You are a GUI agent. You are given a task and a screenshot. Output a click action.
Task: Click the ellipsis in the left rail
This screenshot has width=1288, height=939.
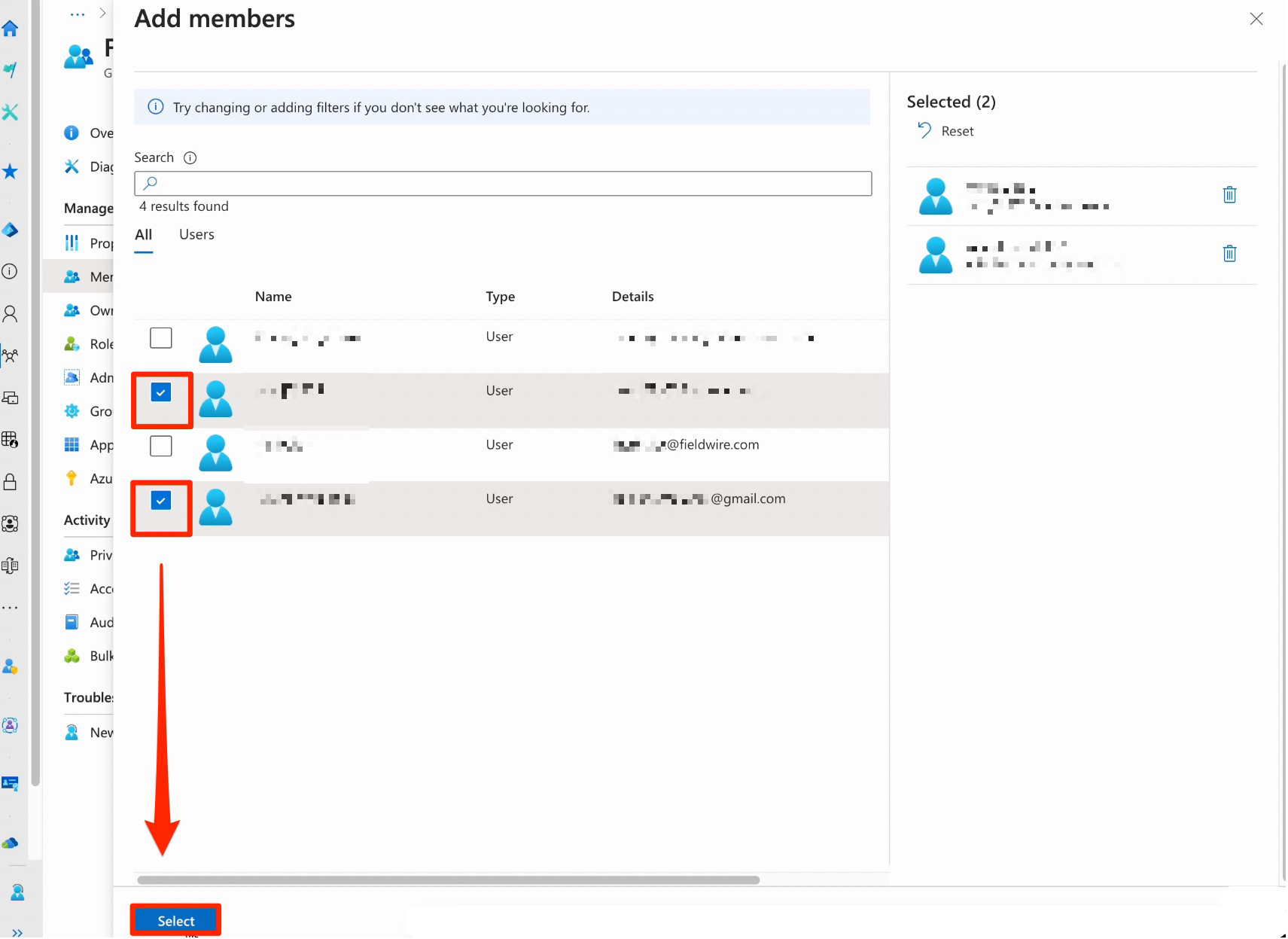coord(10,607)
